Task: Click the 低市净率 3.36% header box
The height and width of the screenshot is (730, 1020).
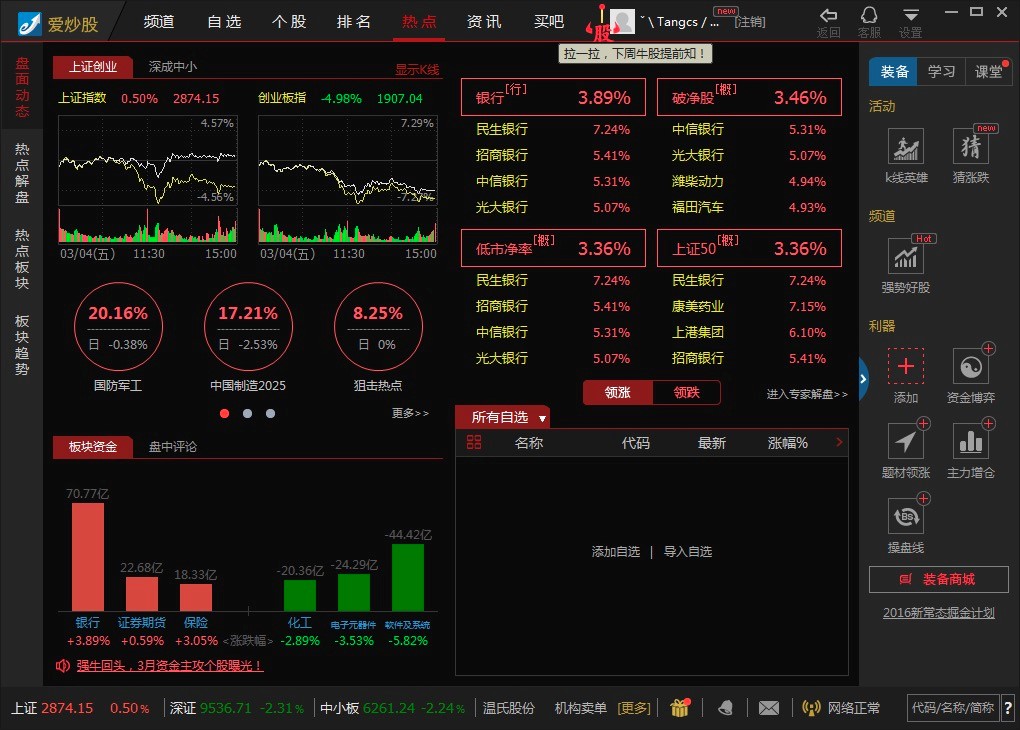Action: tap(553, 248)
